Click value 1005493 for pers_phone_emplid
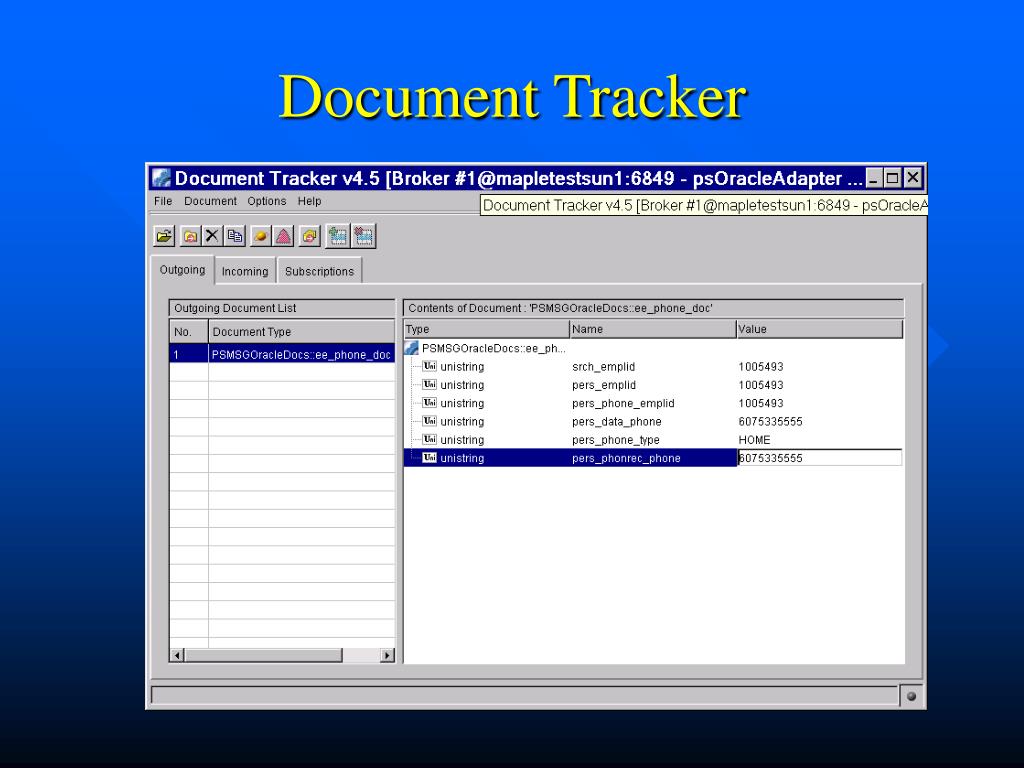 pyautogui.click(x=761, y=404)
